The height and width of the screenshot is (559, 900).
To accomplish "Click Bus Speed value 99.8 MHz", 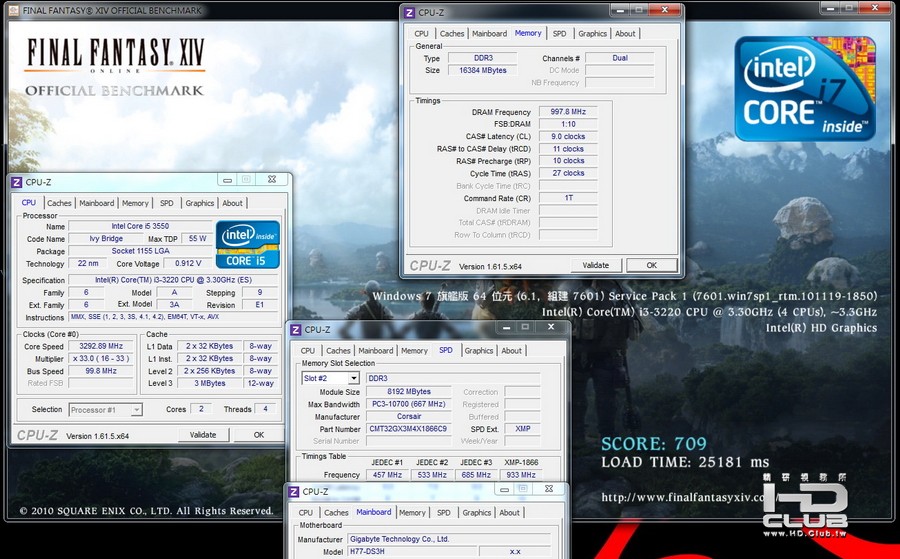I will click(101, 371).
